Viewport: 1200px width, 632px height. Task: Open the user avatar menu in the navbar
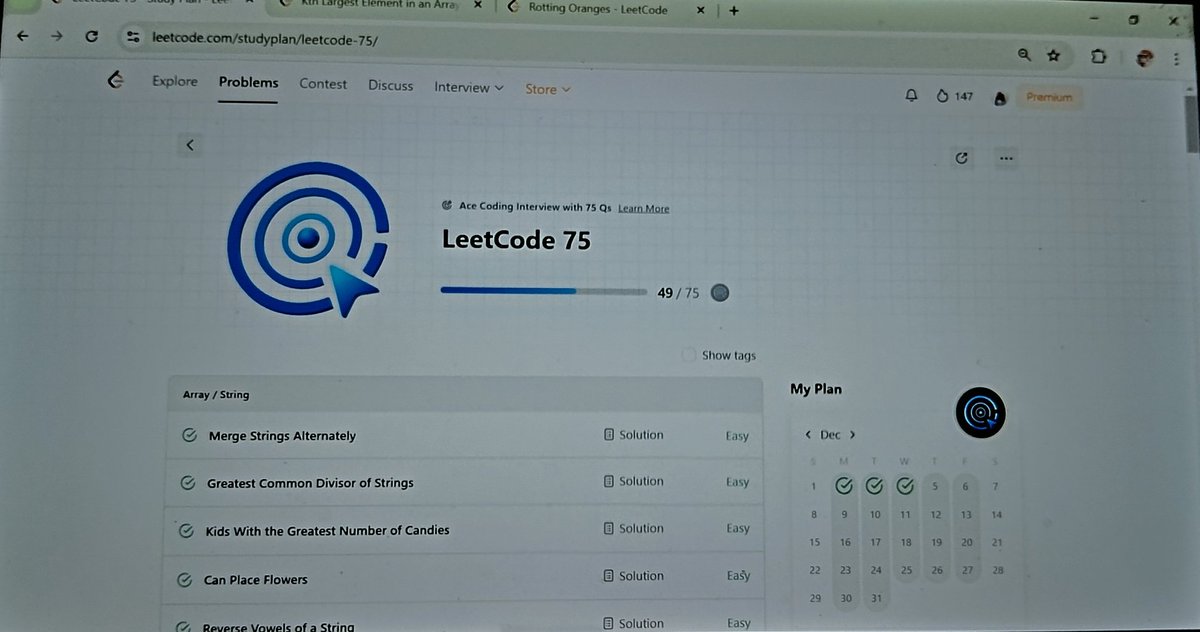(x=999, y=98)
